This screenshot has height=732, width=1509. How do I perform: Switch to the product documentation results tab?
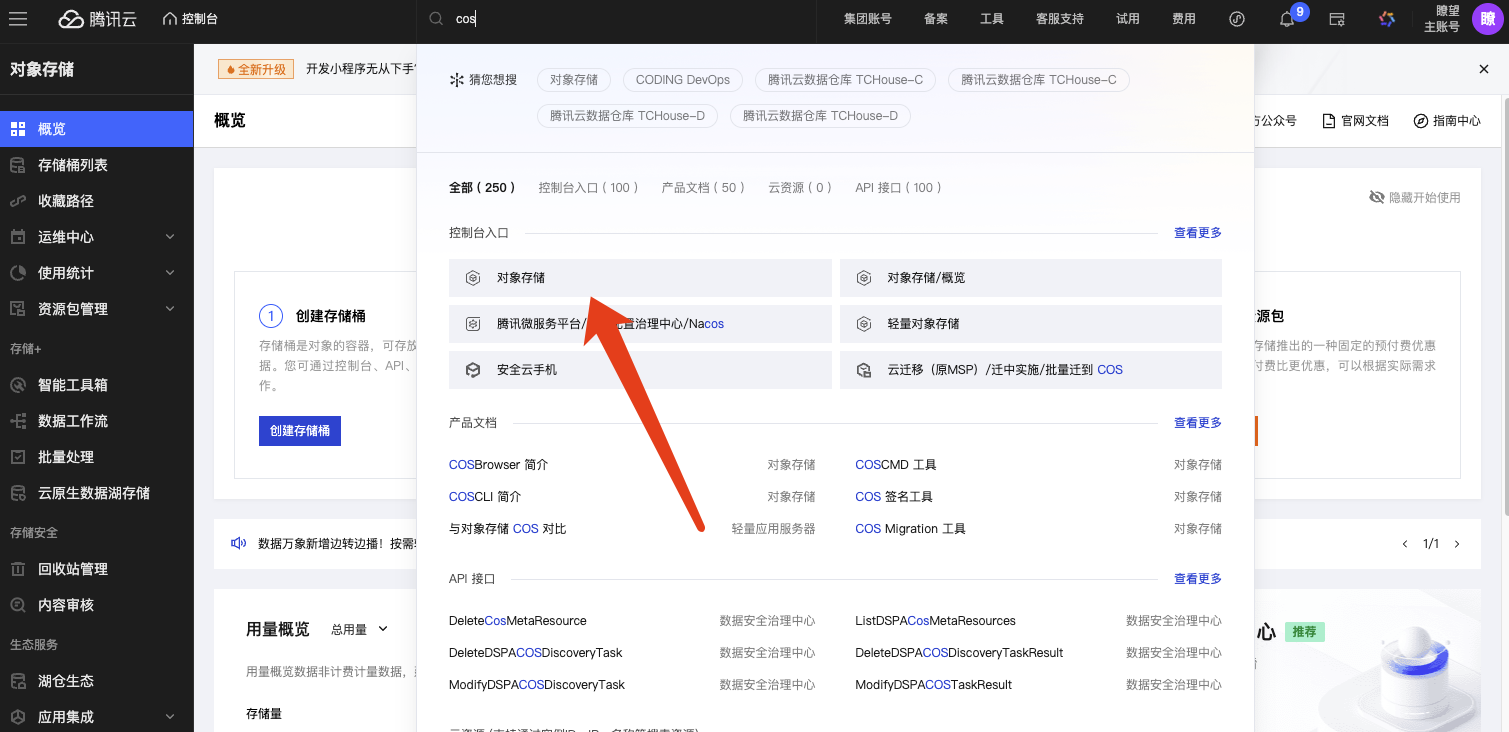(x=703, y=188)
